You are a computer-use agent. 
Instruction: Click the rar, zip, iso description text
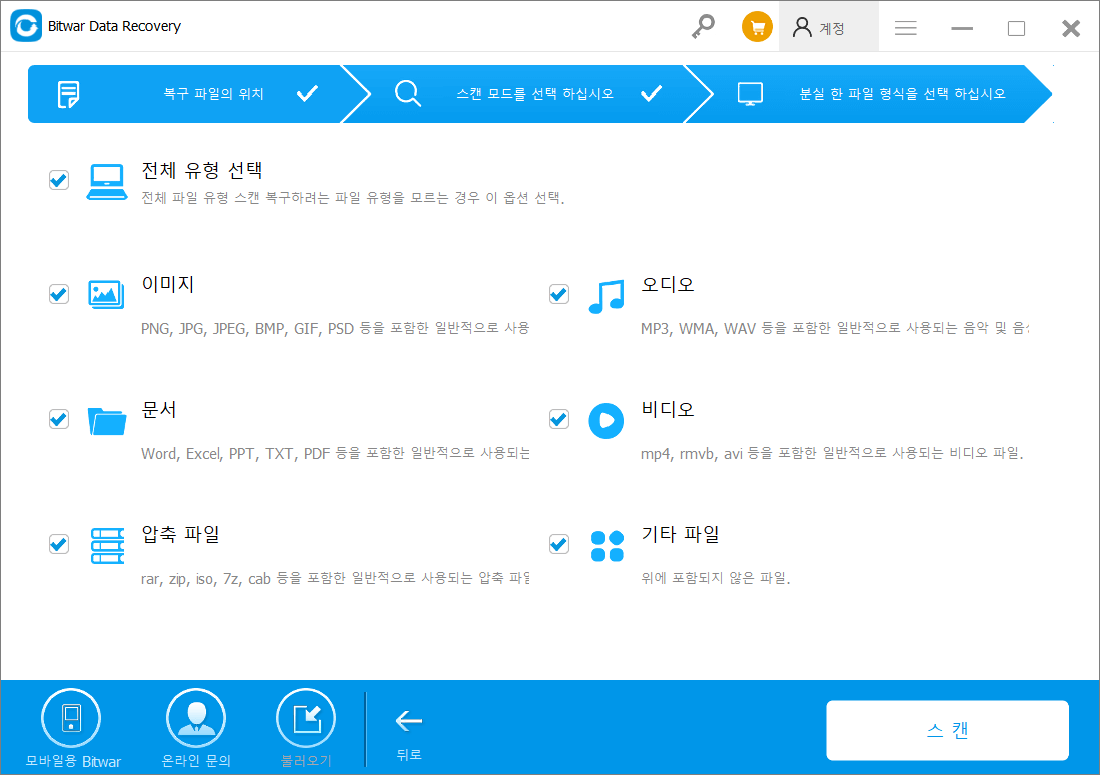(x=335, y=579)
